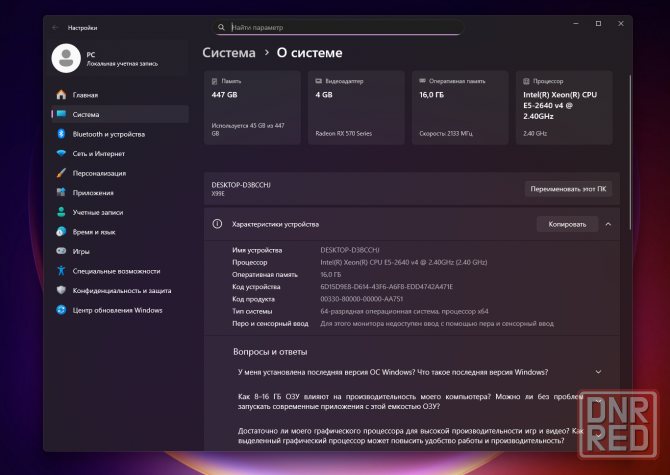Click the Оперативная память card icon
Image resolution: width=670 pixels, height=475 pixels.
point(422,81)
